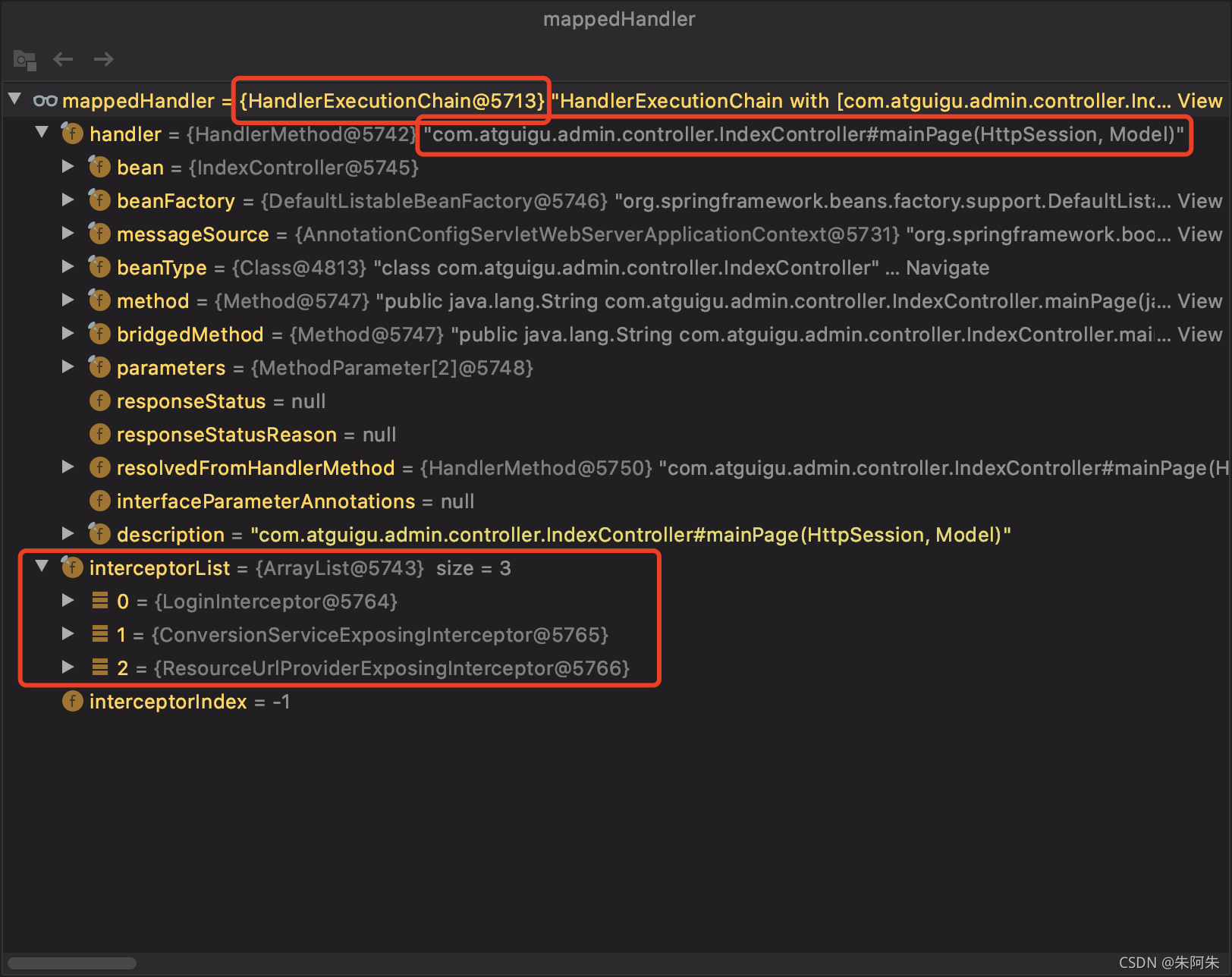Click the field icon next to responseStatus
1232x977 pixels.
tap(99, 401)
